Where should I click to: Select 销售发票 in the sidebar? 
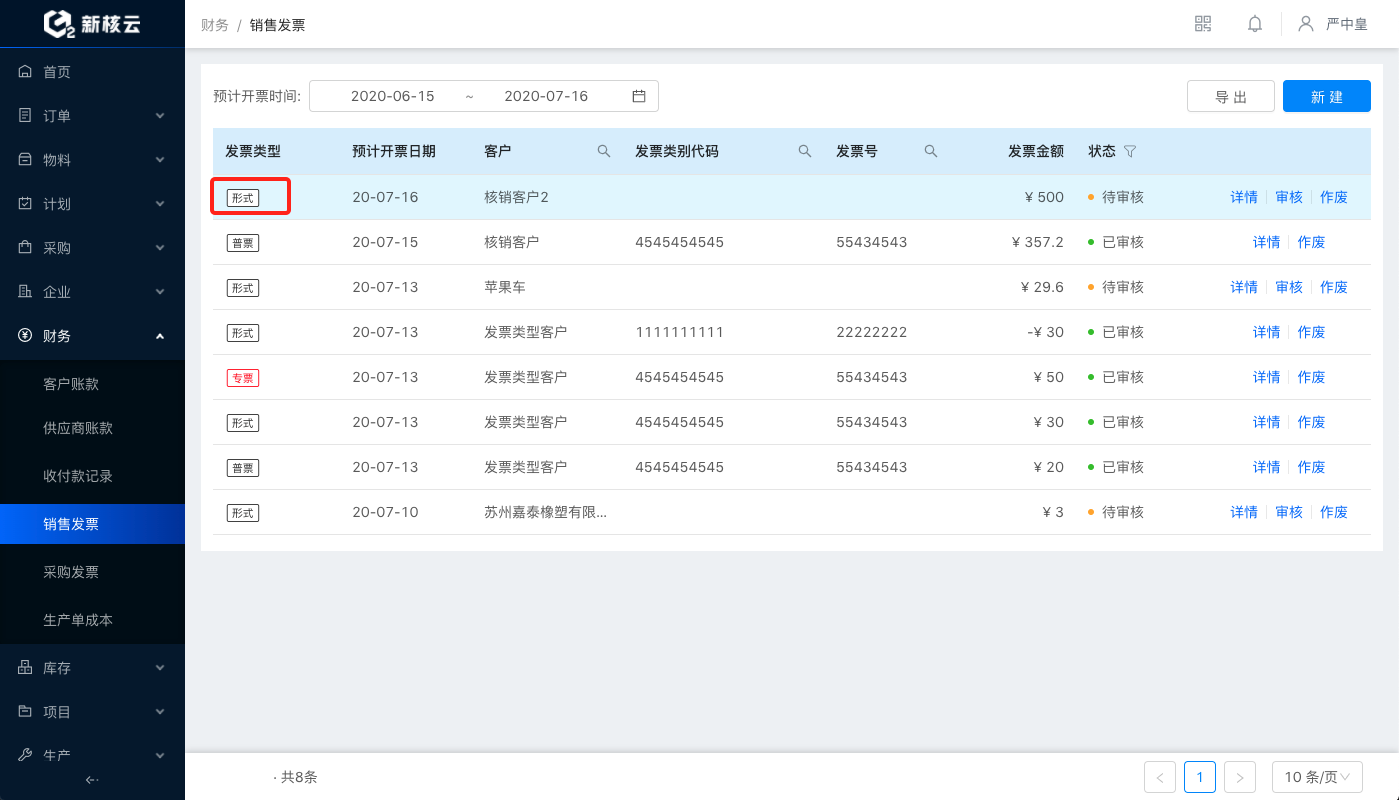(92, 524)
